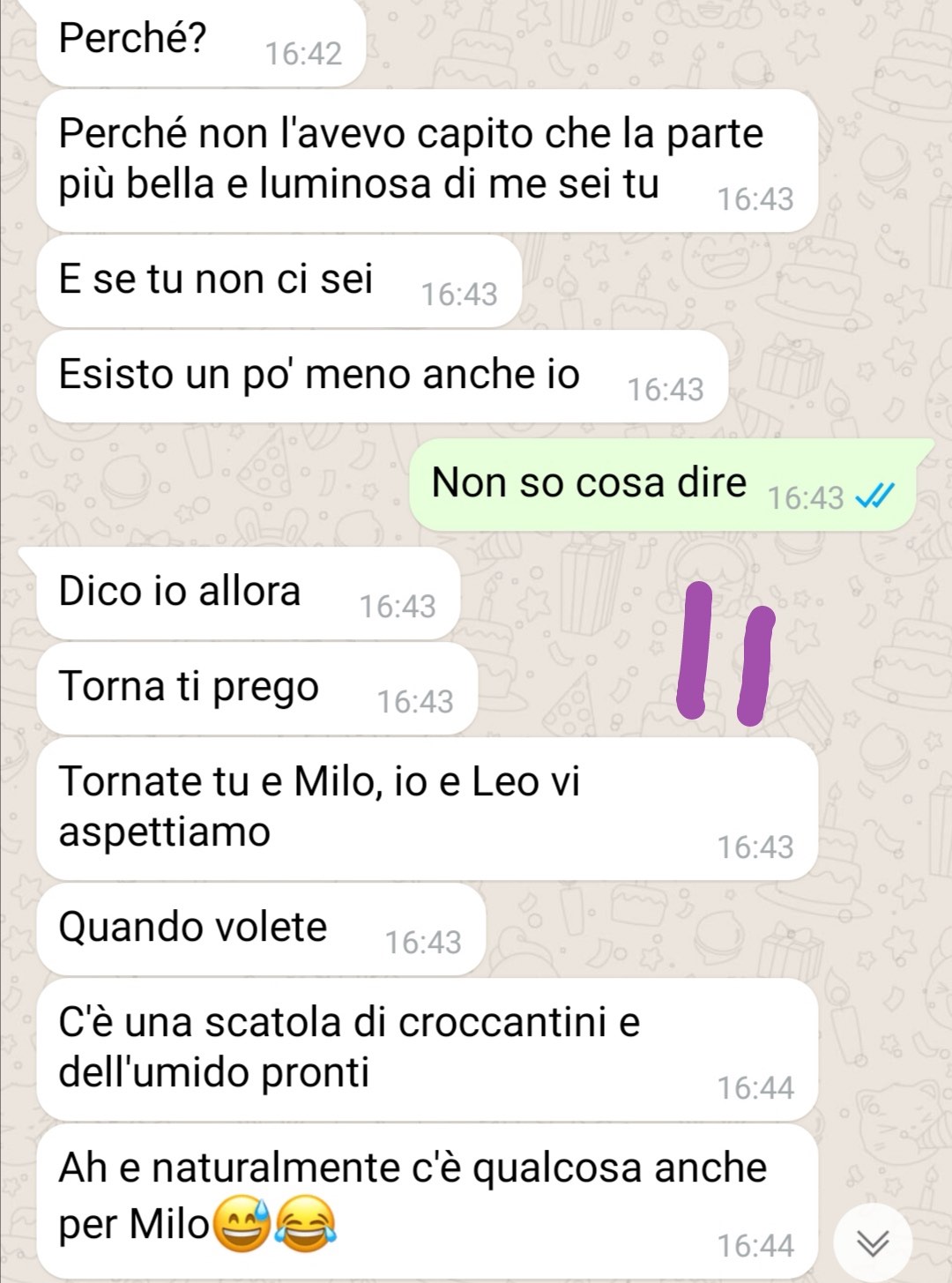Tap the sweating smile emoji
Screen dimensions: 952x1283
[x=242, y=1223]
